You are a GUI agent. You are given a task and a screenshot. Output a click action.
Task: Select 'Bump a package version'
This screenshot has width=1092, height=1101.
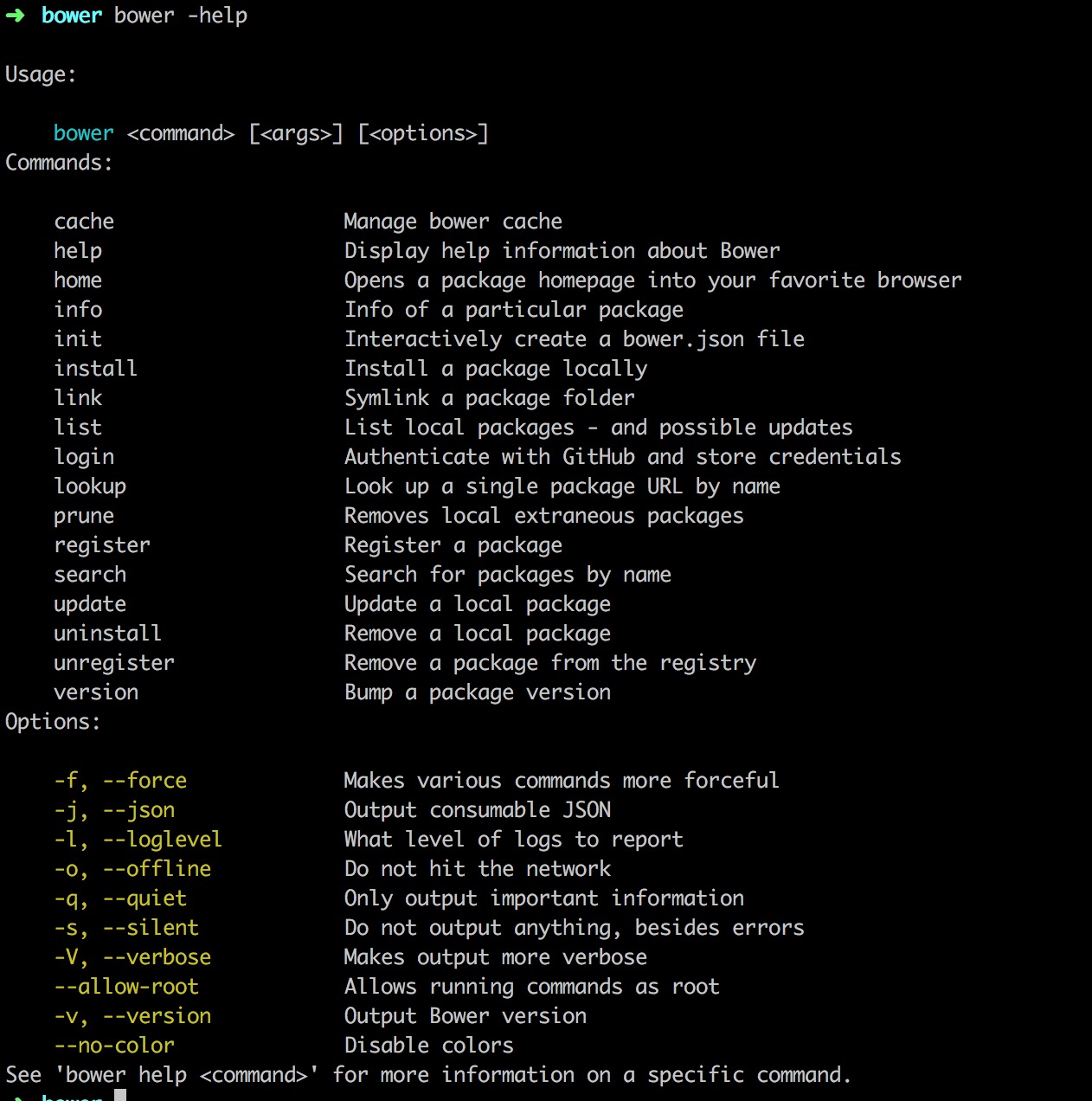pyautogui.click(x=478, y=692)
